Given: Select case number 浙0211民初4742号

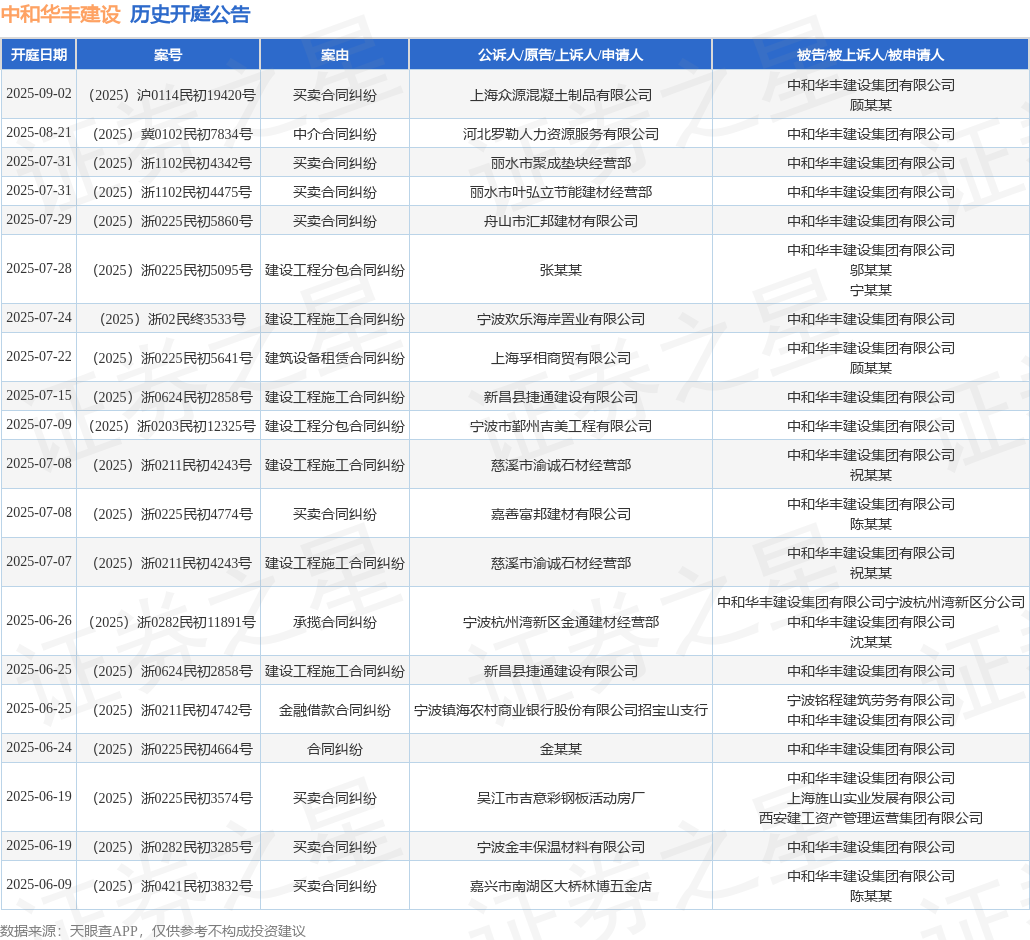Looking at the screenshot, I should pos(172,710).
